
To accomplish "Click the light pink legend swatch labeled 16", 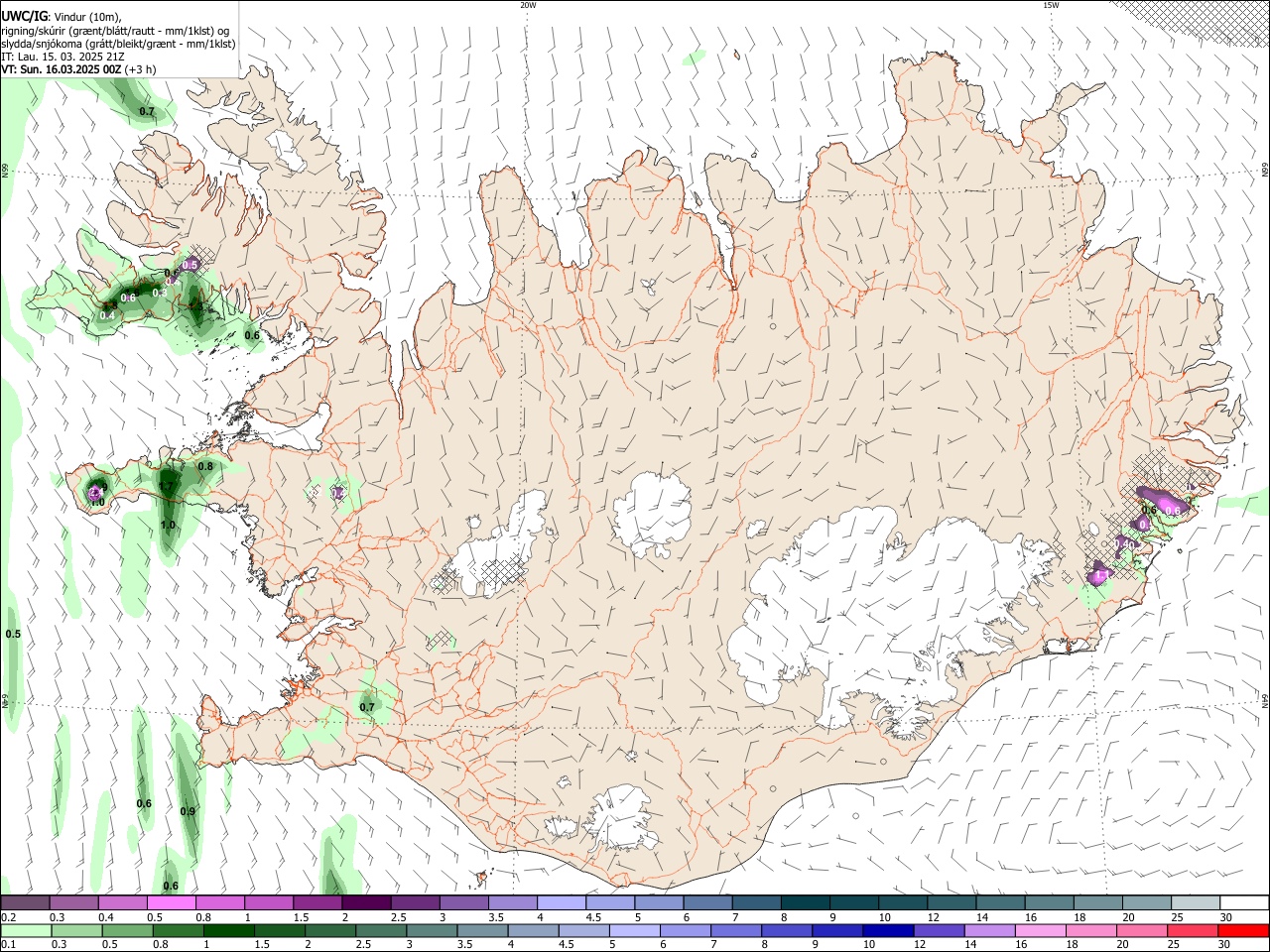I will tap(1039, 931).
